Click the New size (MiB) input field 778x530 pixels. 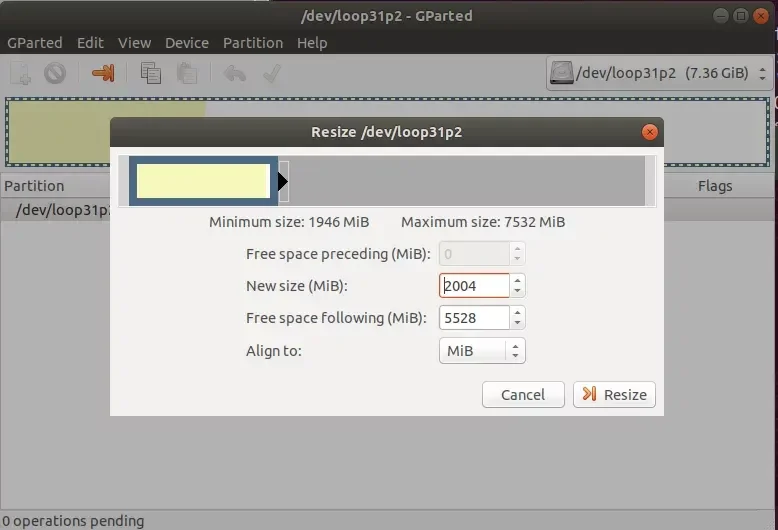coord(474,285)
